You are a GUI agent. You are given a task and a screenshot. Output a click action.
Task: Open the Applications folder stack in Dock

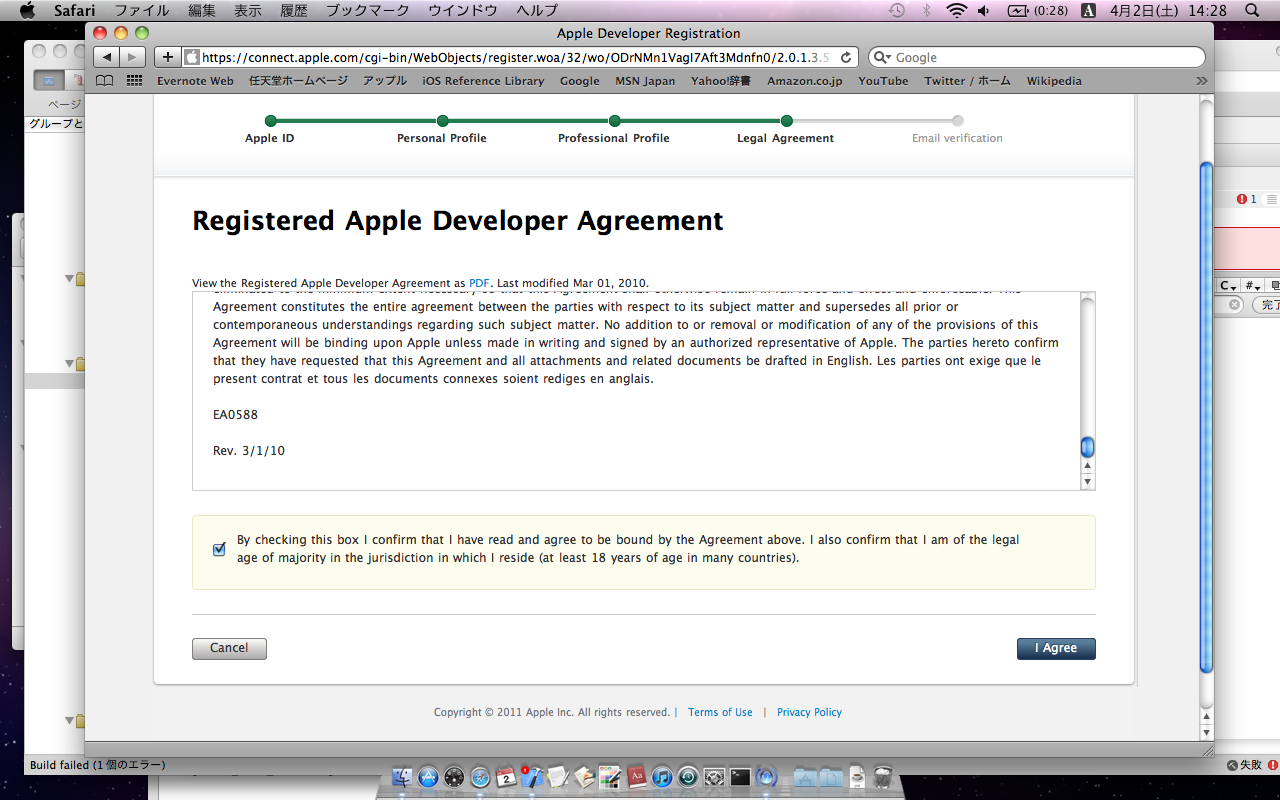coord(805,777)
